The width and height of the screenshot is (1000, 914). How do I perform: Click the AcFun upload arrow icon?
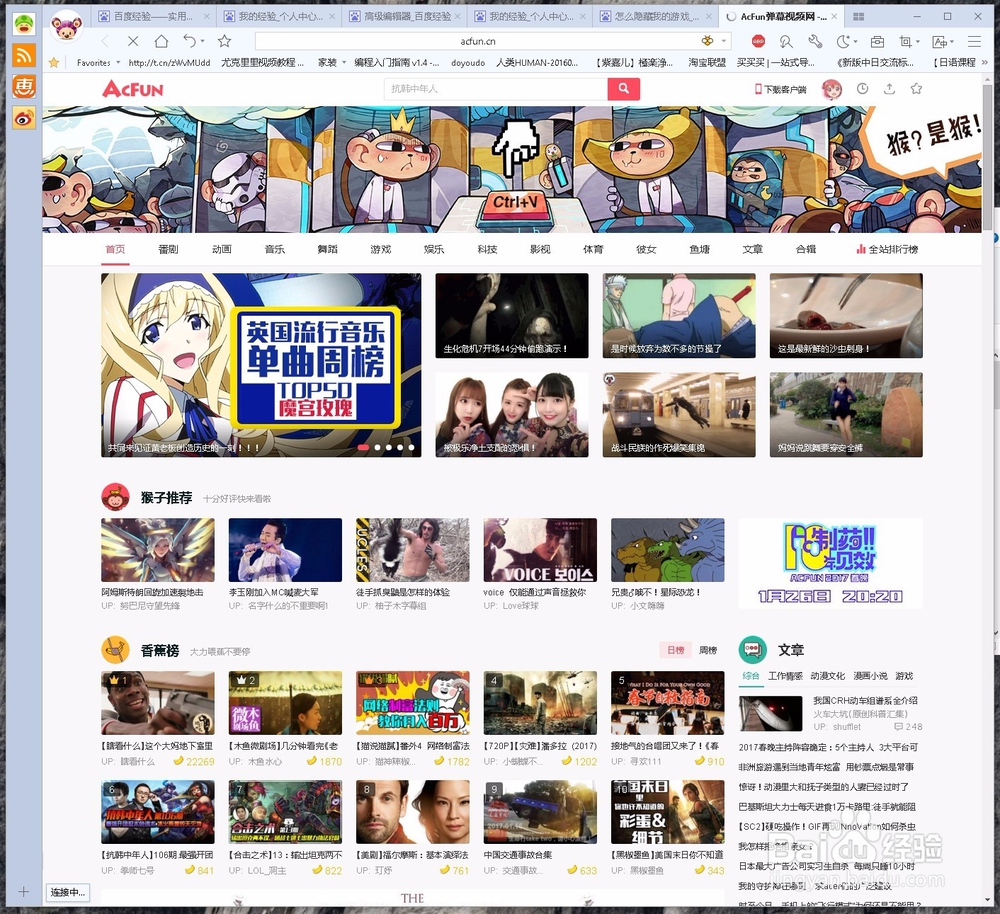coord(889,89)
